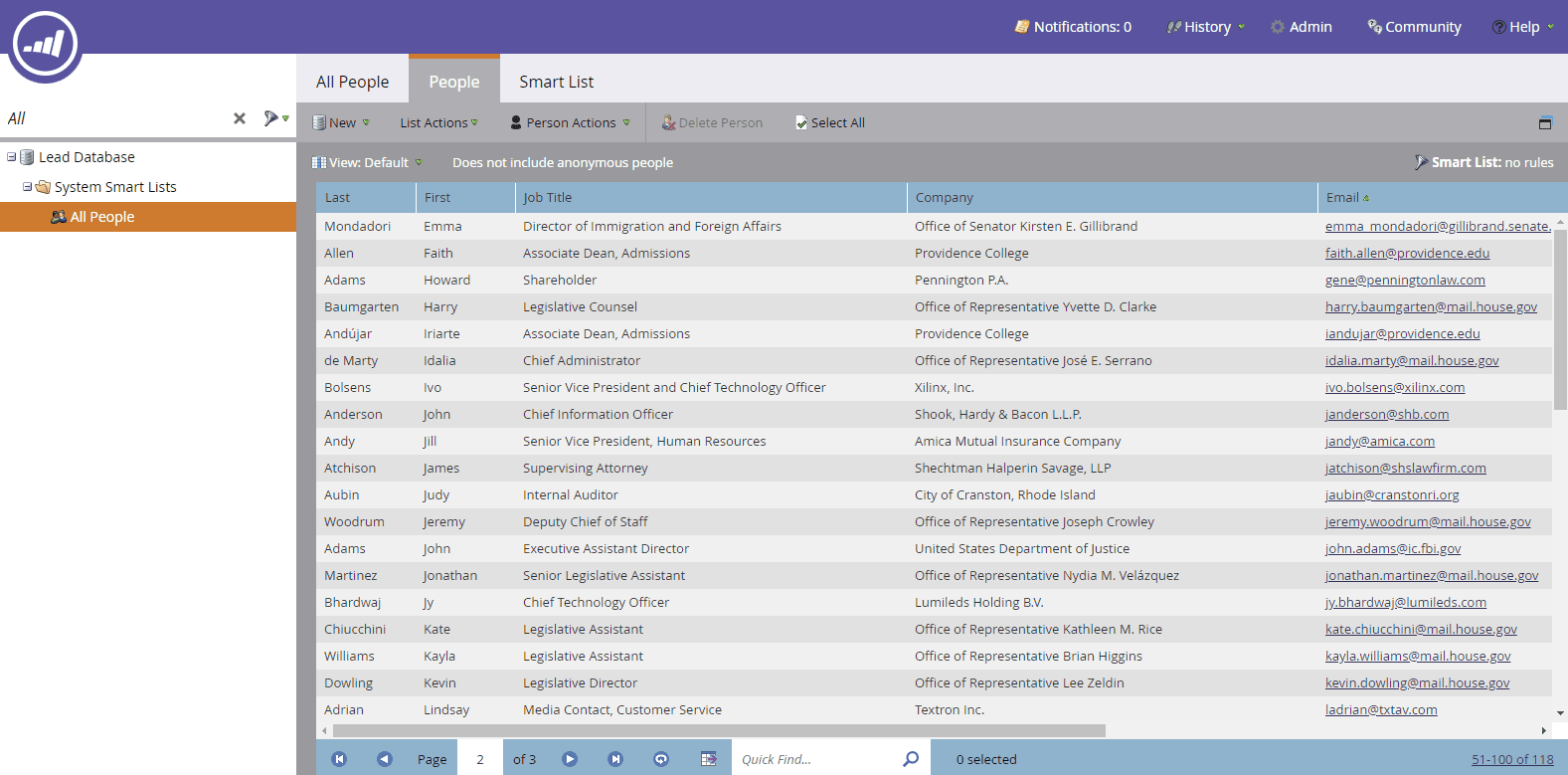The image size is (1568, 775).
Task: Click the Help question mark icon
Action: coord(1498,27)
